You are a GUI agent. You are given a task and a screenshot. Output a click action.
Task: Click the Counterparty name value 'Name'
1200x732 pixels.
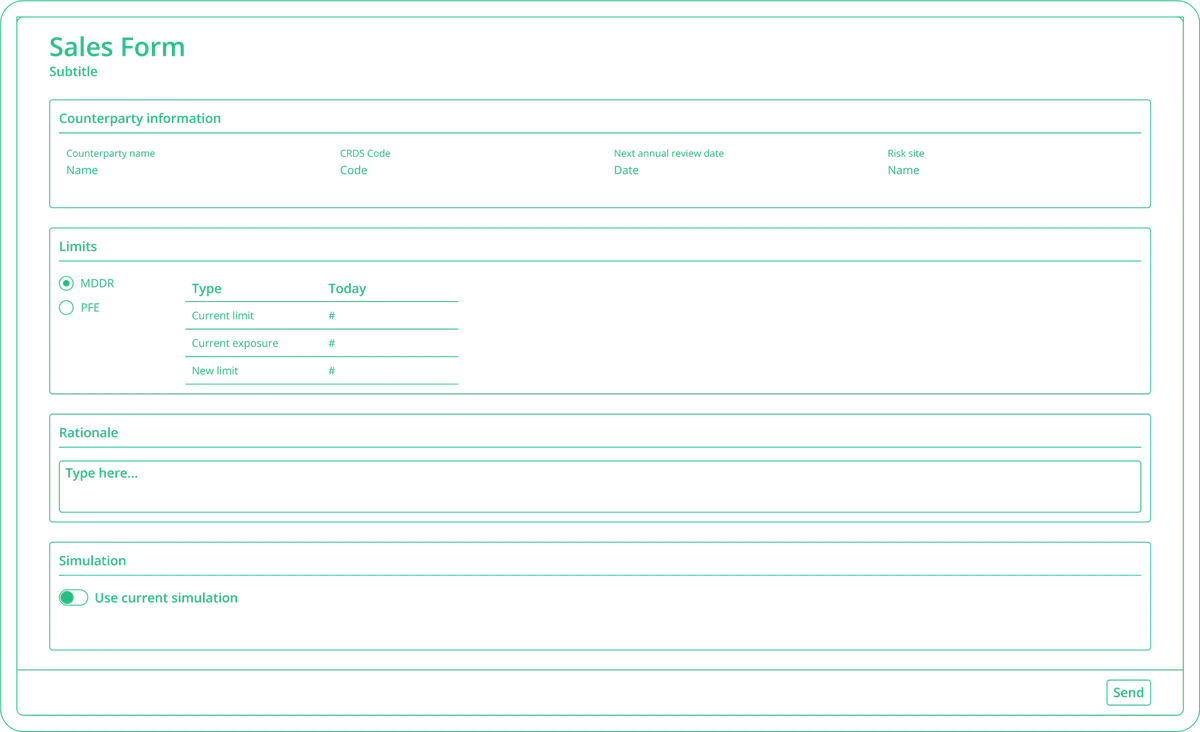pyautogui.click(x=82, y=170)
